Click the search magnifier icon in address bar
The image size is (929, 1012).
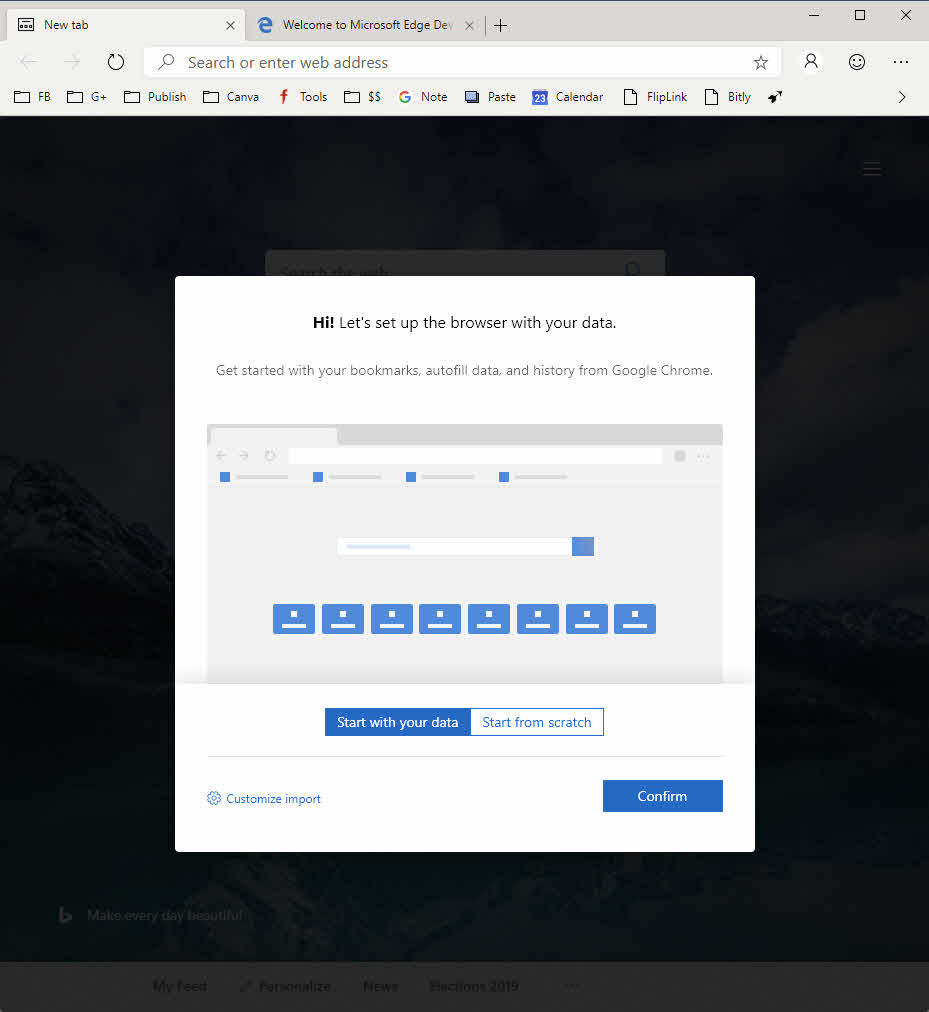tap(167, 62)
